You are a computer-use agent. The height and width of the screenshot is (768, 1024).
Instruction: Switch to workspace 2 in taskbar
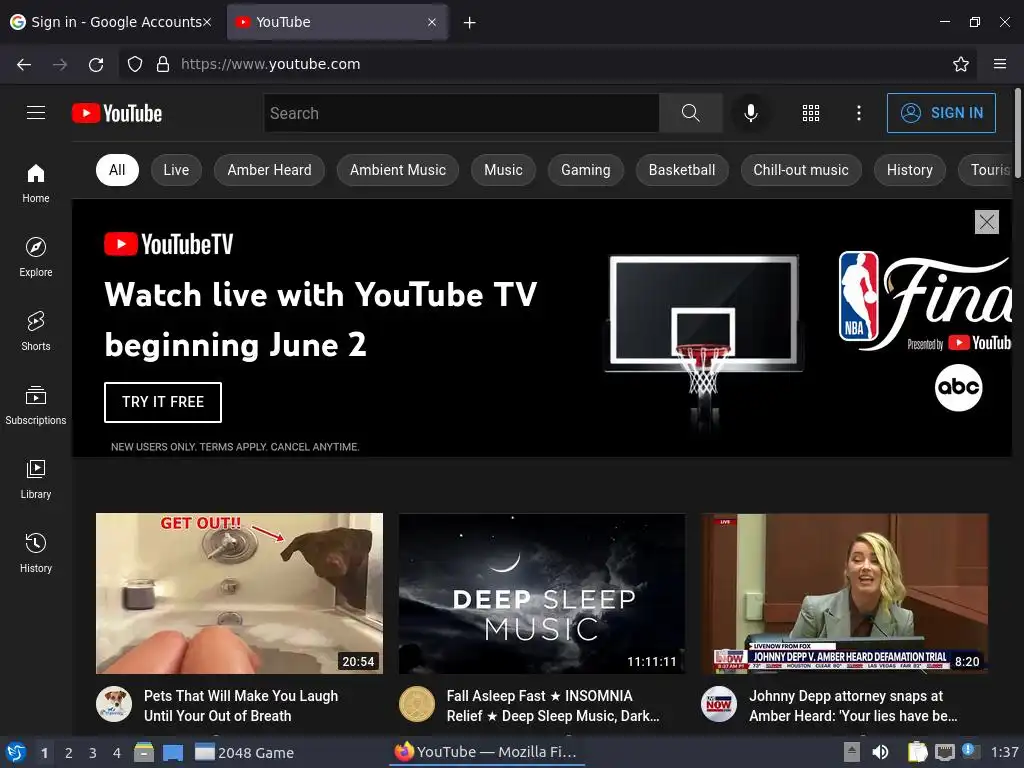click(x=69, y=753)
